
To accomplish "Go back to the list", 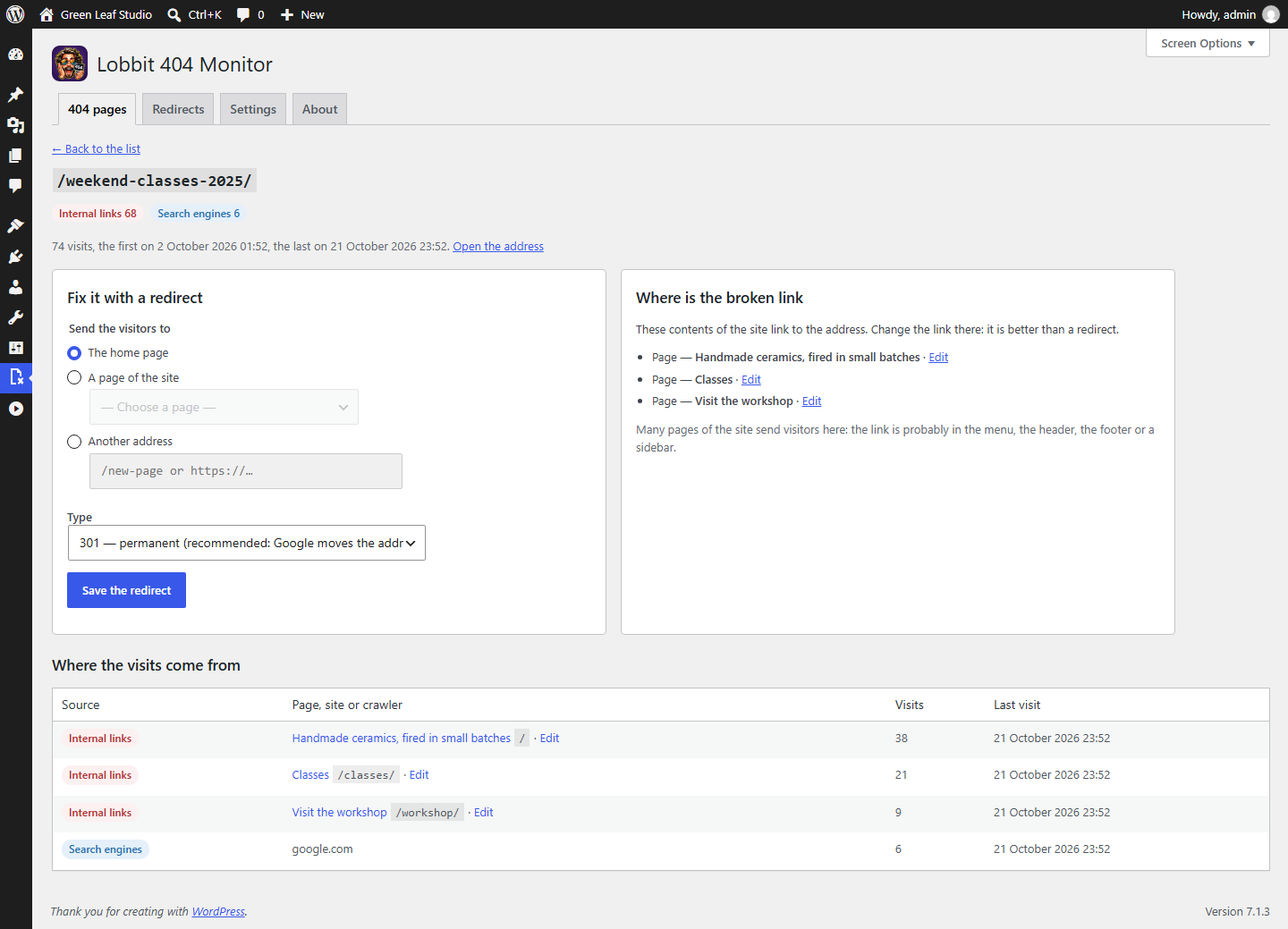I will pos(96,149).
